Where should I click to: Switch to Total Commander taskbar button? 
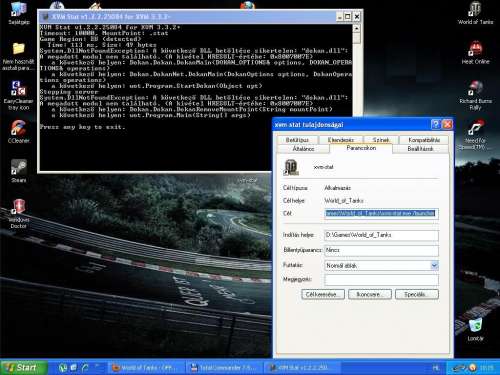[224, 368]
